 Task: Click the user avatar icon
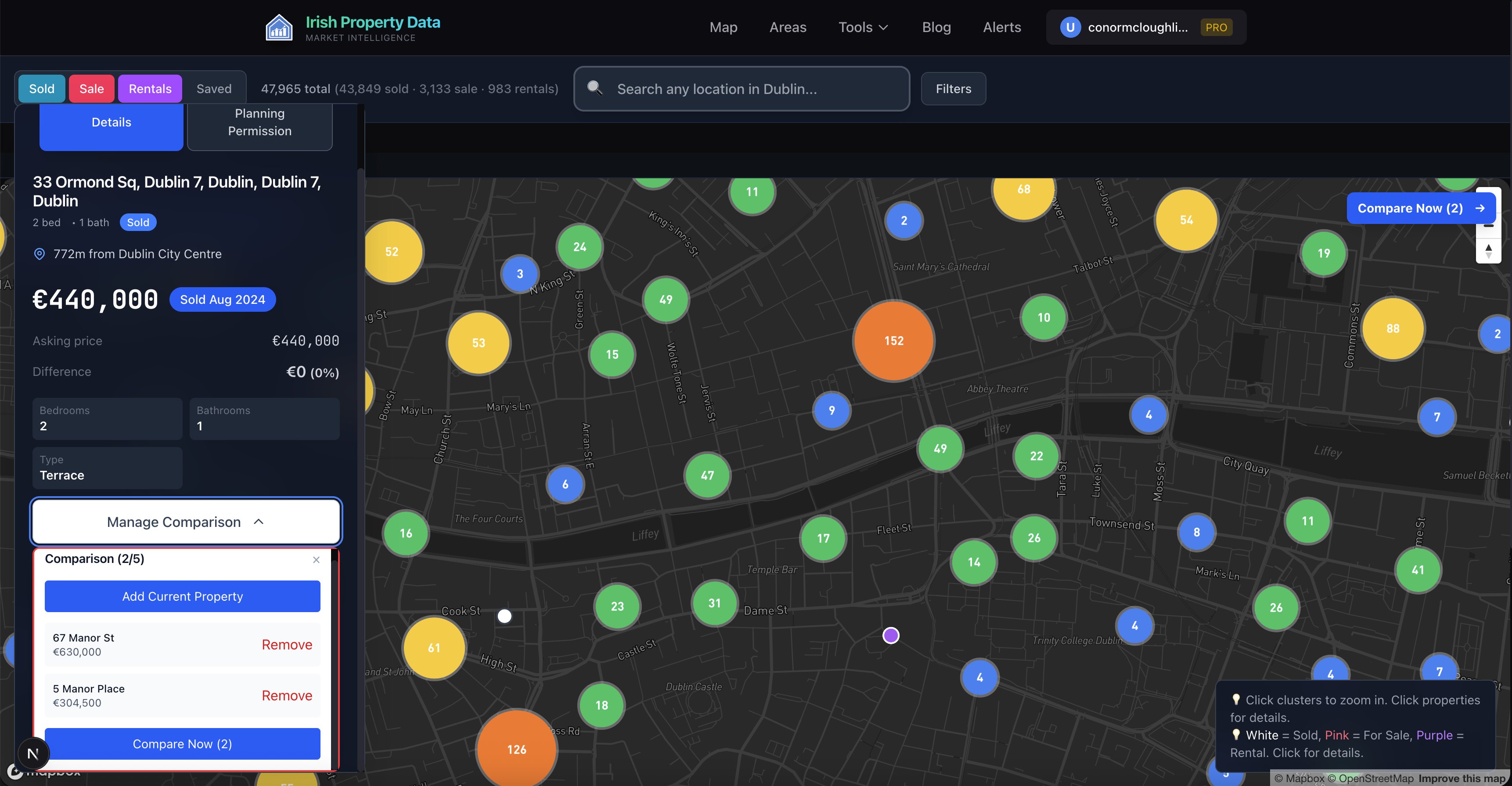(1070, 28)
